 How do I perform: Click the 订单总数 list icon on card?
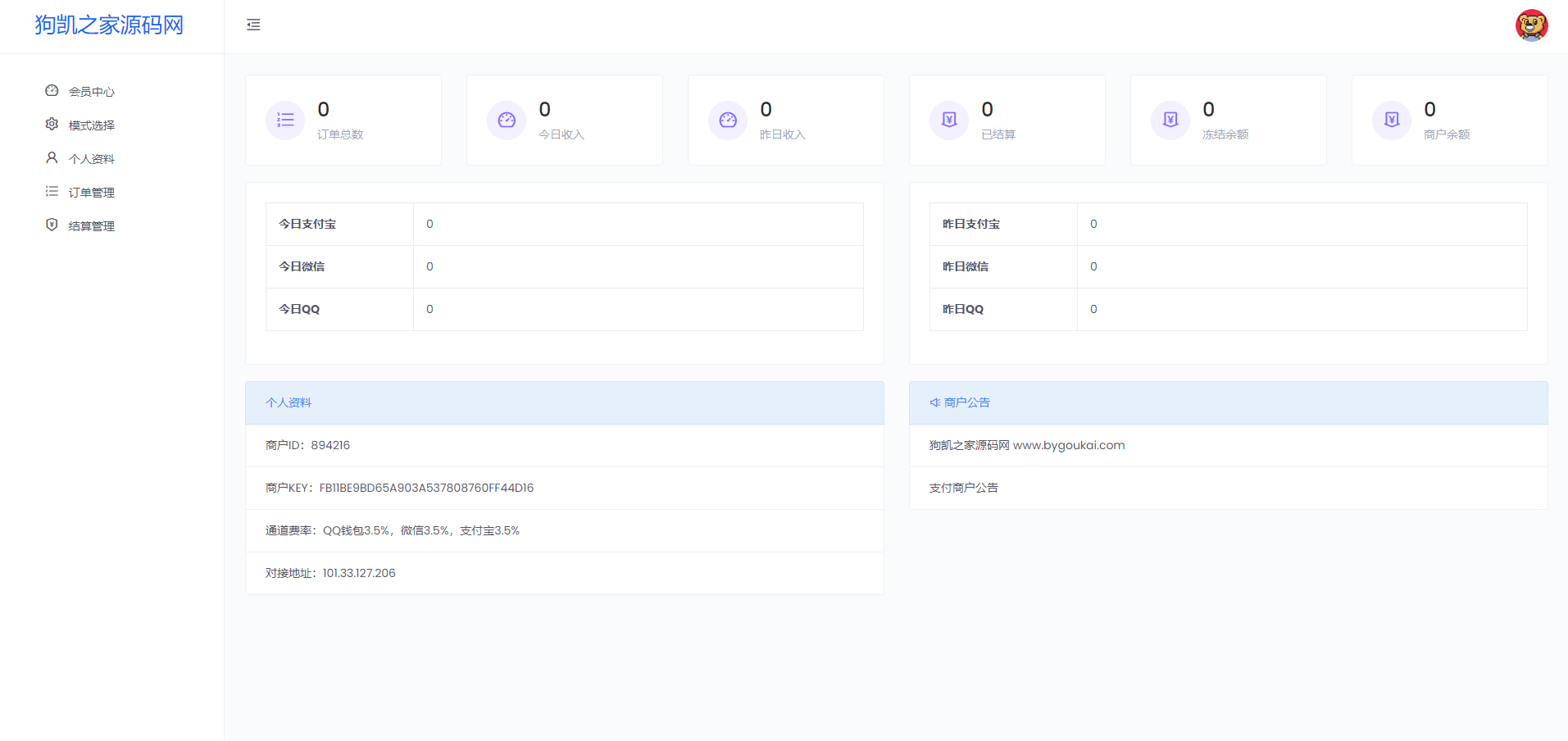[x=285, y=120]
